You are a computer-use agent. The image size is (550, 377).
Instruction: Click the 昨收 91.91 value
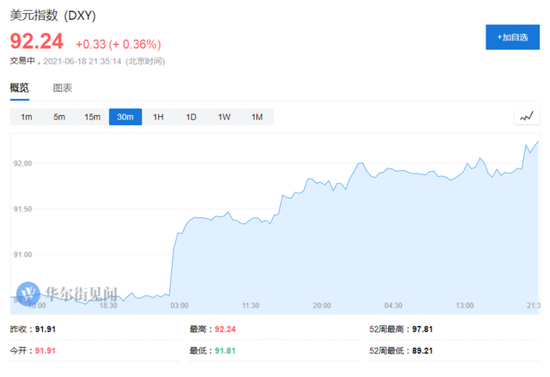pyautogui.click(x=45, y=329)
